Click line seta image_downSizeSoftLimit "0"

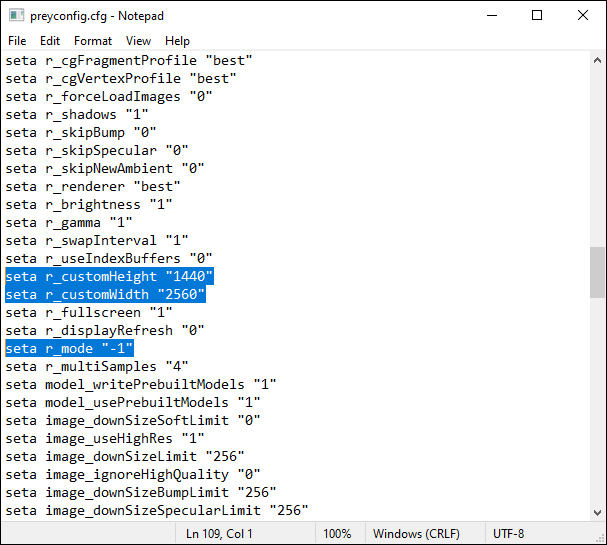pyautogui.click(x=133, y=420)
